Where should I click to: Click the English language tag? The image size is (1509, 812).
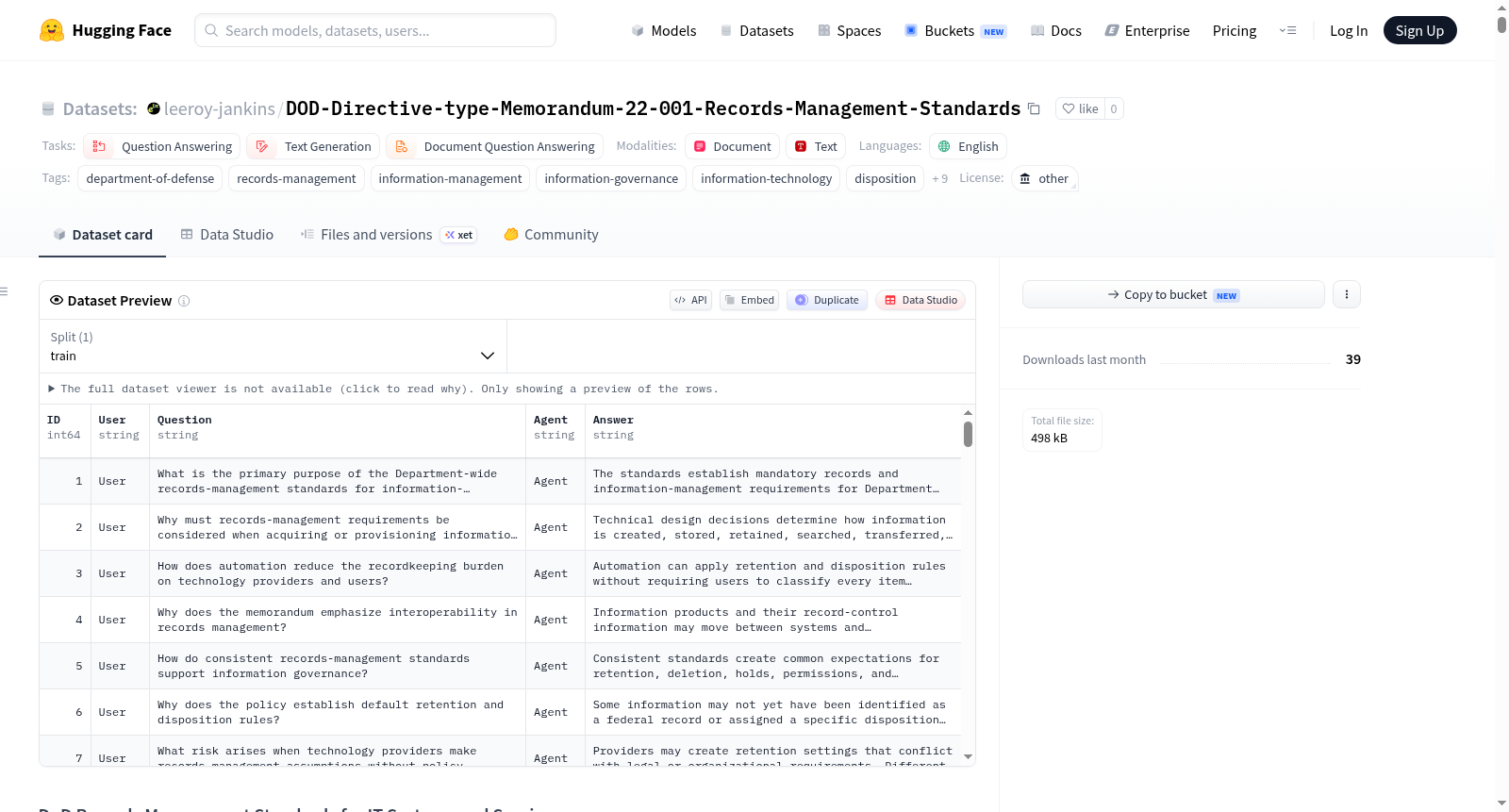click(969, 146)
